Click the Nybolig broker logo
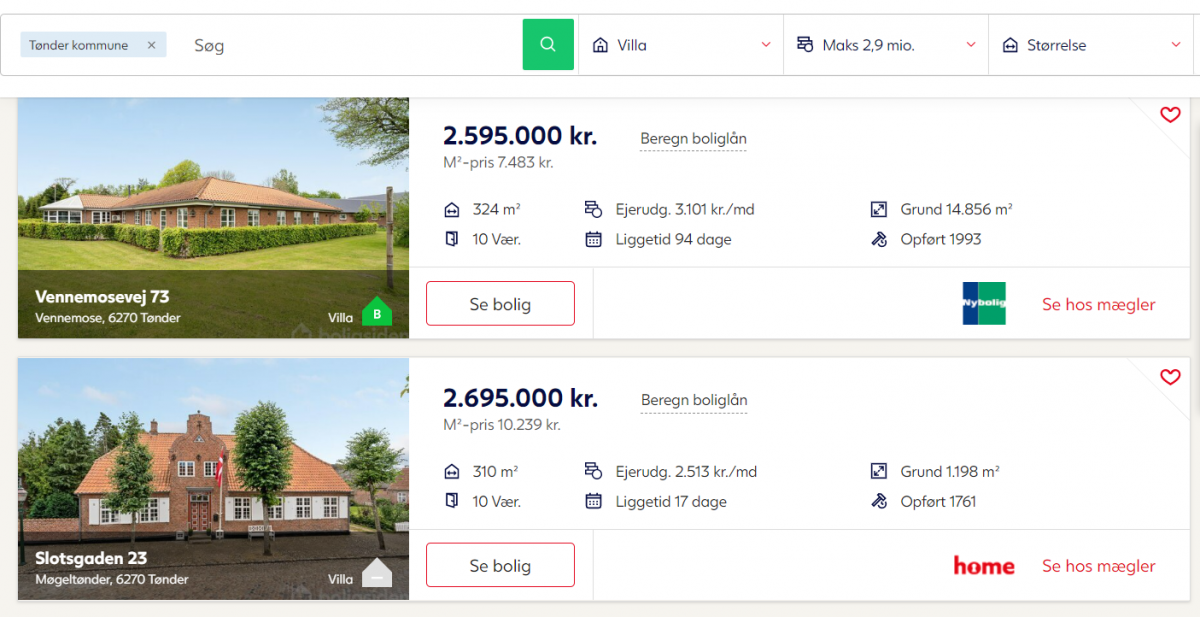Screen dimensions: 1200x617 984,303
